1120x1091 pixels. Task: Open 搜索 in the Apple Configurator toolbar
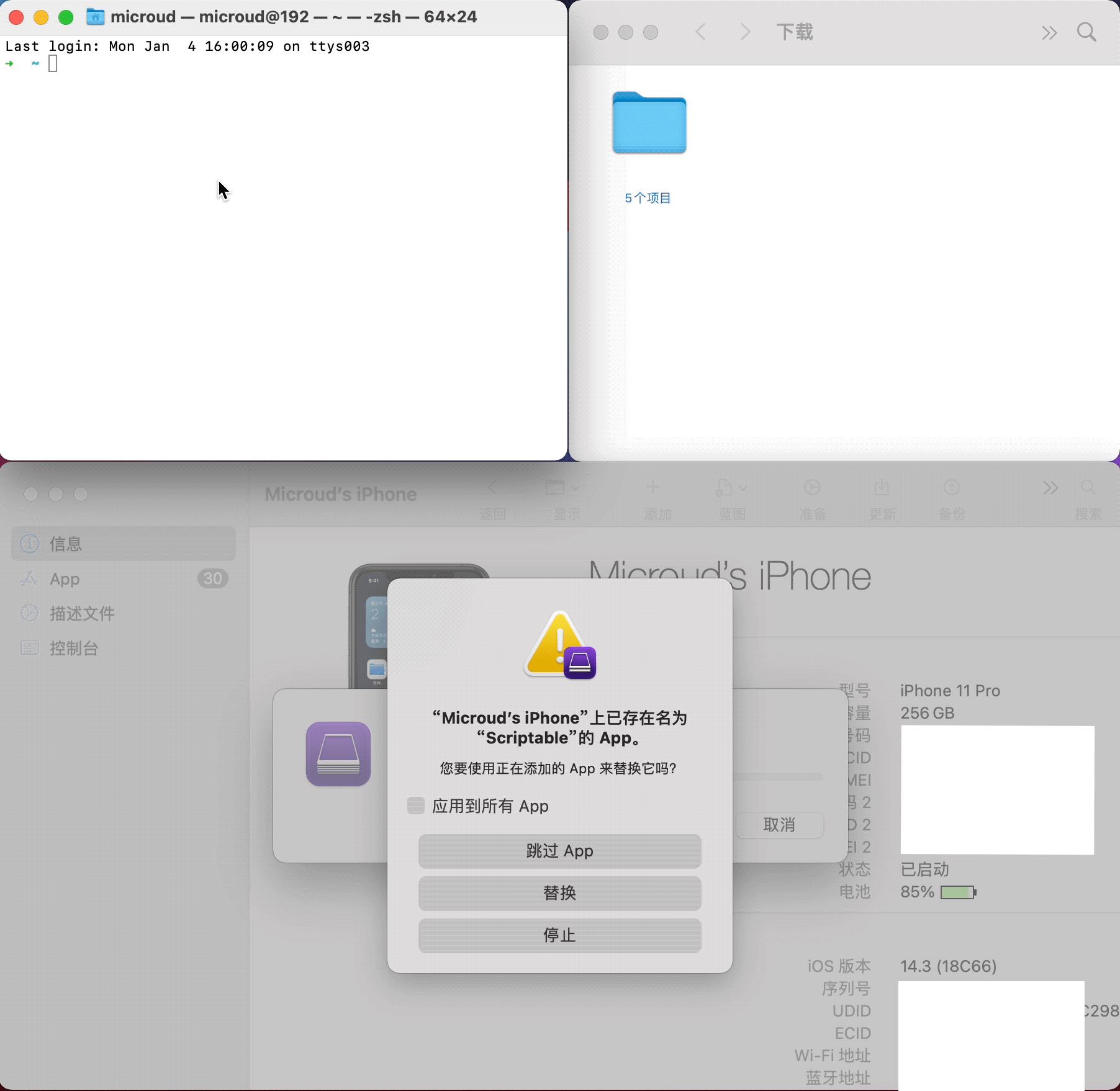pos(1089,496)
